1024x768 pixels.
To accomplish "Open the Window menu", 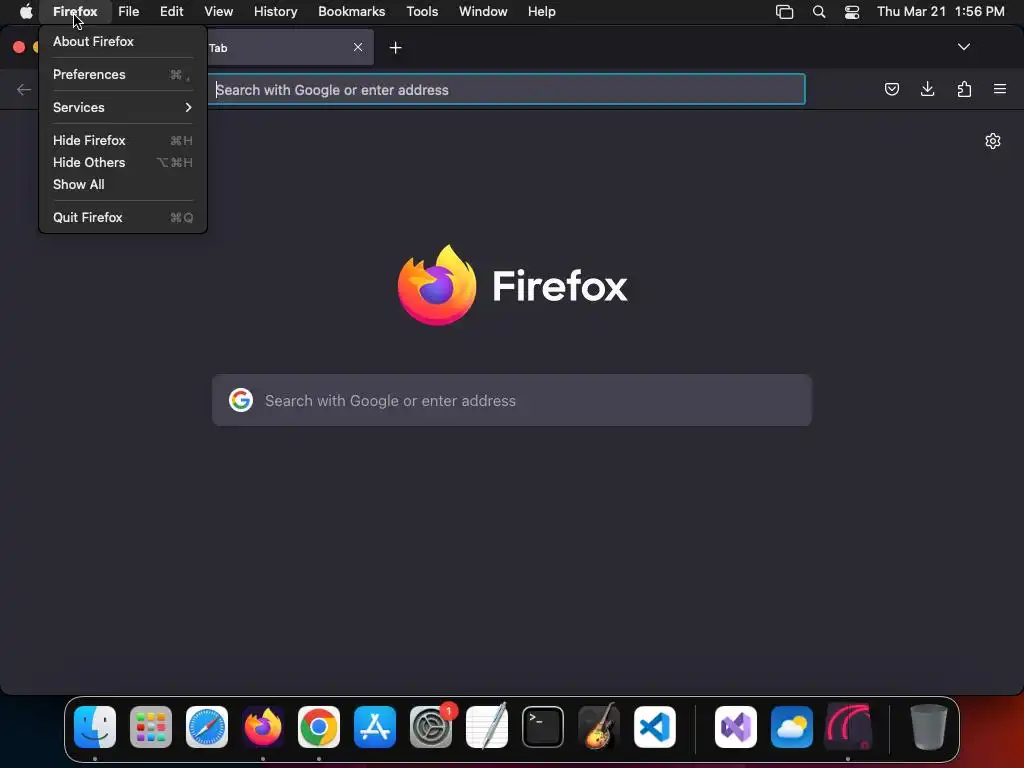I will pyautogui.click(x=483, y=12).
